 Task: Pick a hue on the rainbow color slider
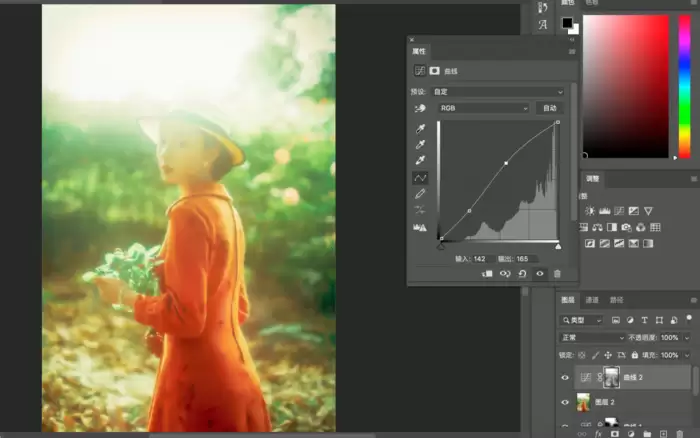(x=684, y=86)
